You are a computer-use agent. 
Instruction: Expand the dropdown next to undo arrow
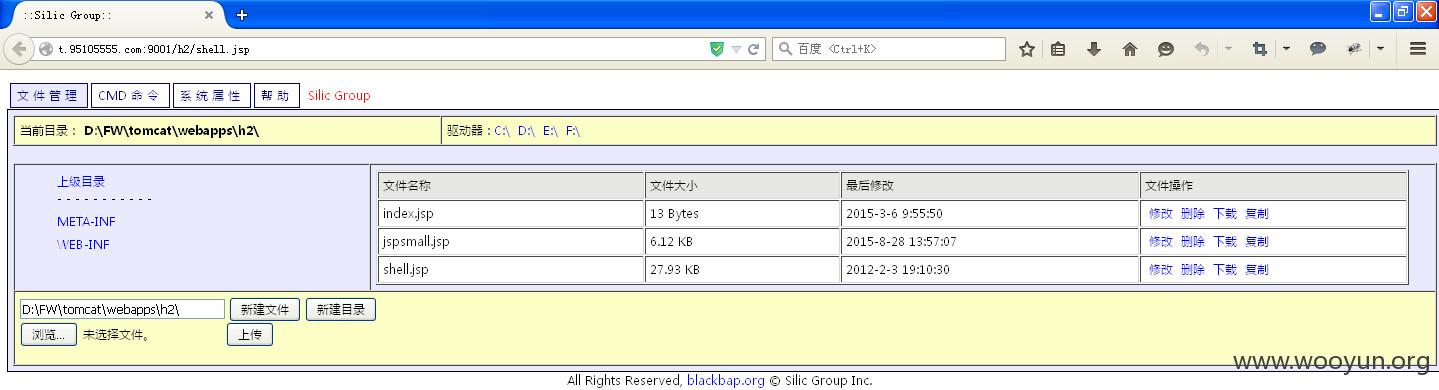tap(1228, 49)
